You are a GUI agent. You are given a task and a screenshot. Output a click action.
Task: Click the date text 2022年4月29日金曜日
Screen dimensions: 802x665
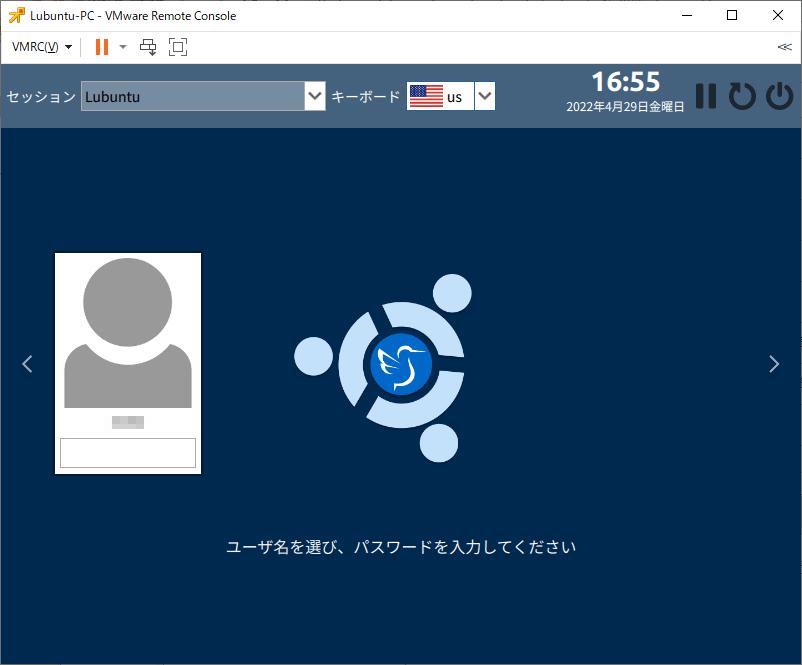625,106
